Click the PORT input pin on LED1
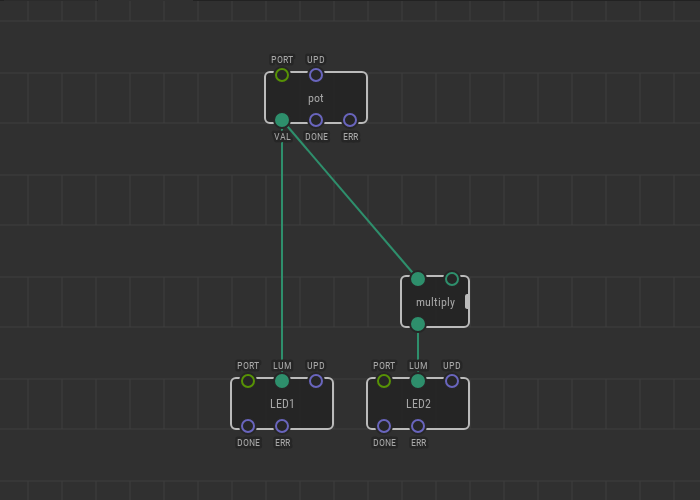700x500 pixels. pyautogui.click(x=248, y=381)
